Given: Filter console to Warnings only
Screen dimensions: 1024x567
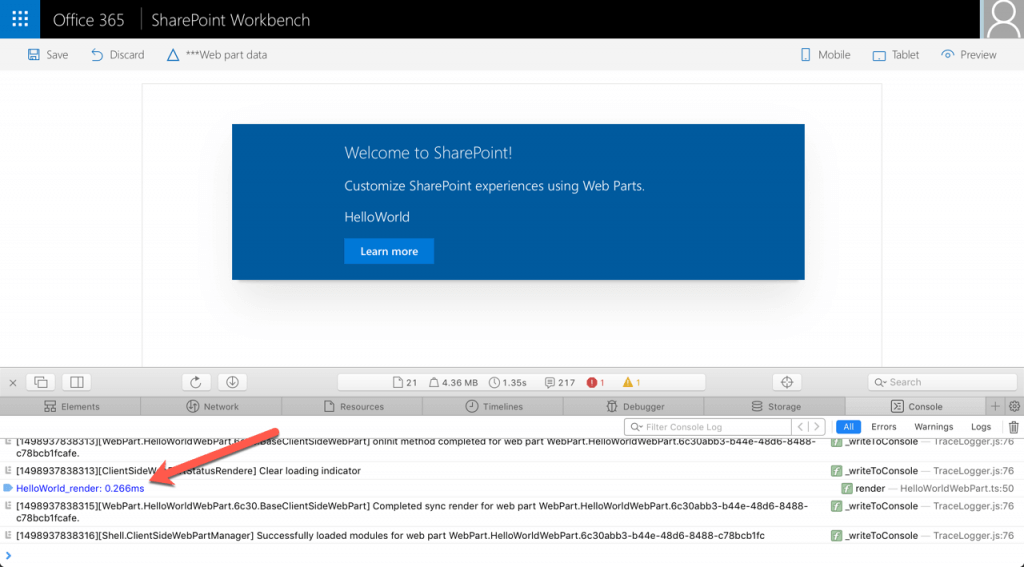Looking at the screenshot, I should 933,427.
